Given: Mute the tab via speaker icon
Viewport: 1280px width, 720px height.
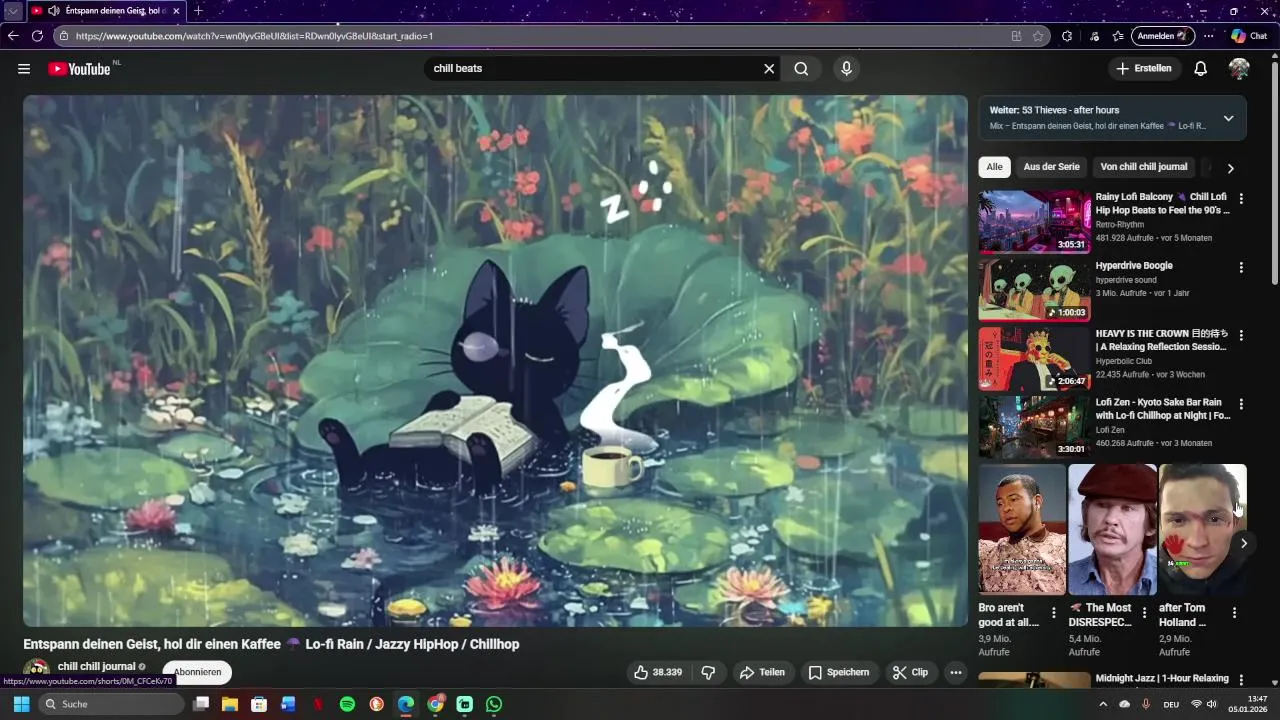Looking at the screenshot, I should pos(53,11).
